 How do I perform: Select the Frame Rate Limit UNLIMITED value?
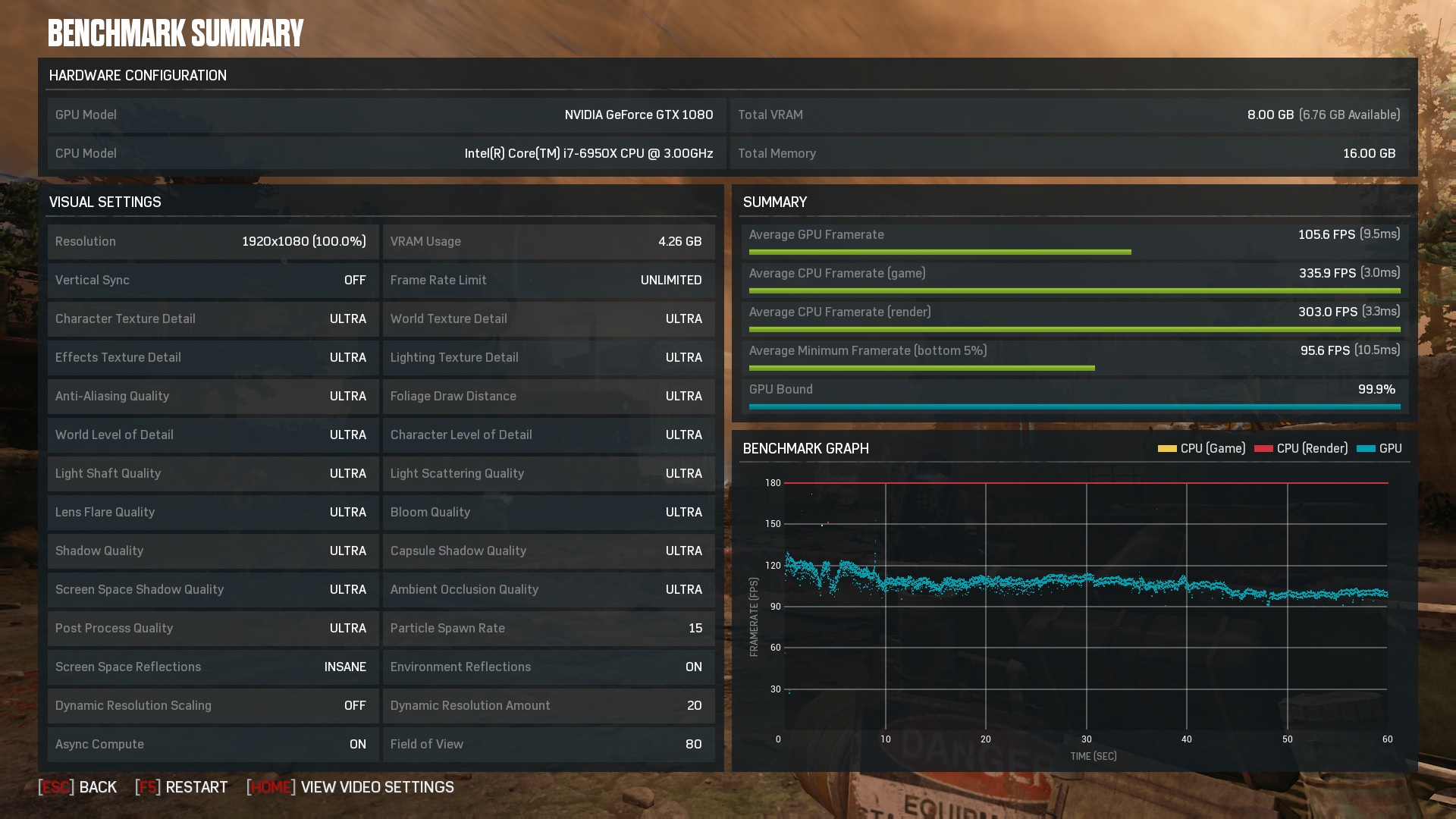[670, 280]
